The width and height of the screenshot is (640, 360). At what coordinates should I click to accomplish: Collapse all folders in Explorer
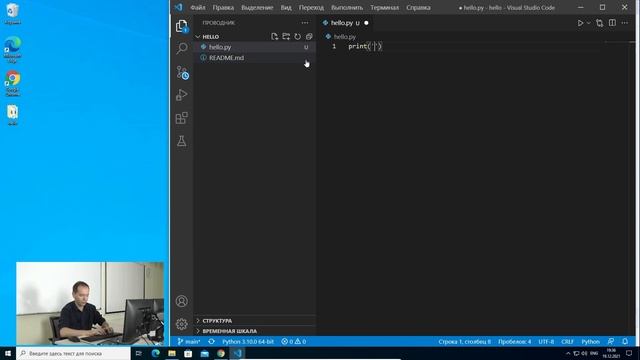click(309, 36)
